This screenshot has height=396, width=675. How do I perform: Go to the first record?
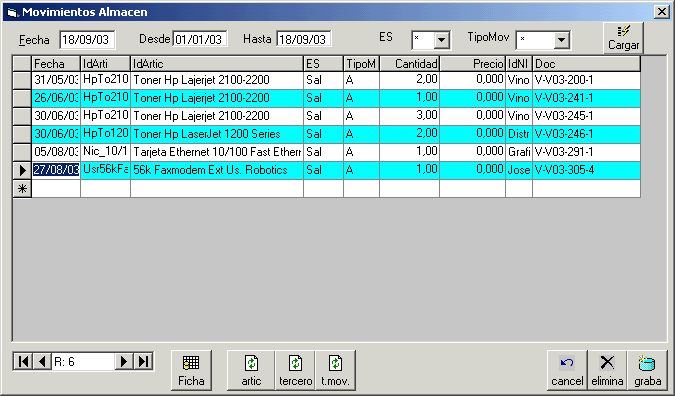pos(23,362)
